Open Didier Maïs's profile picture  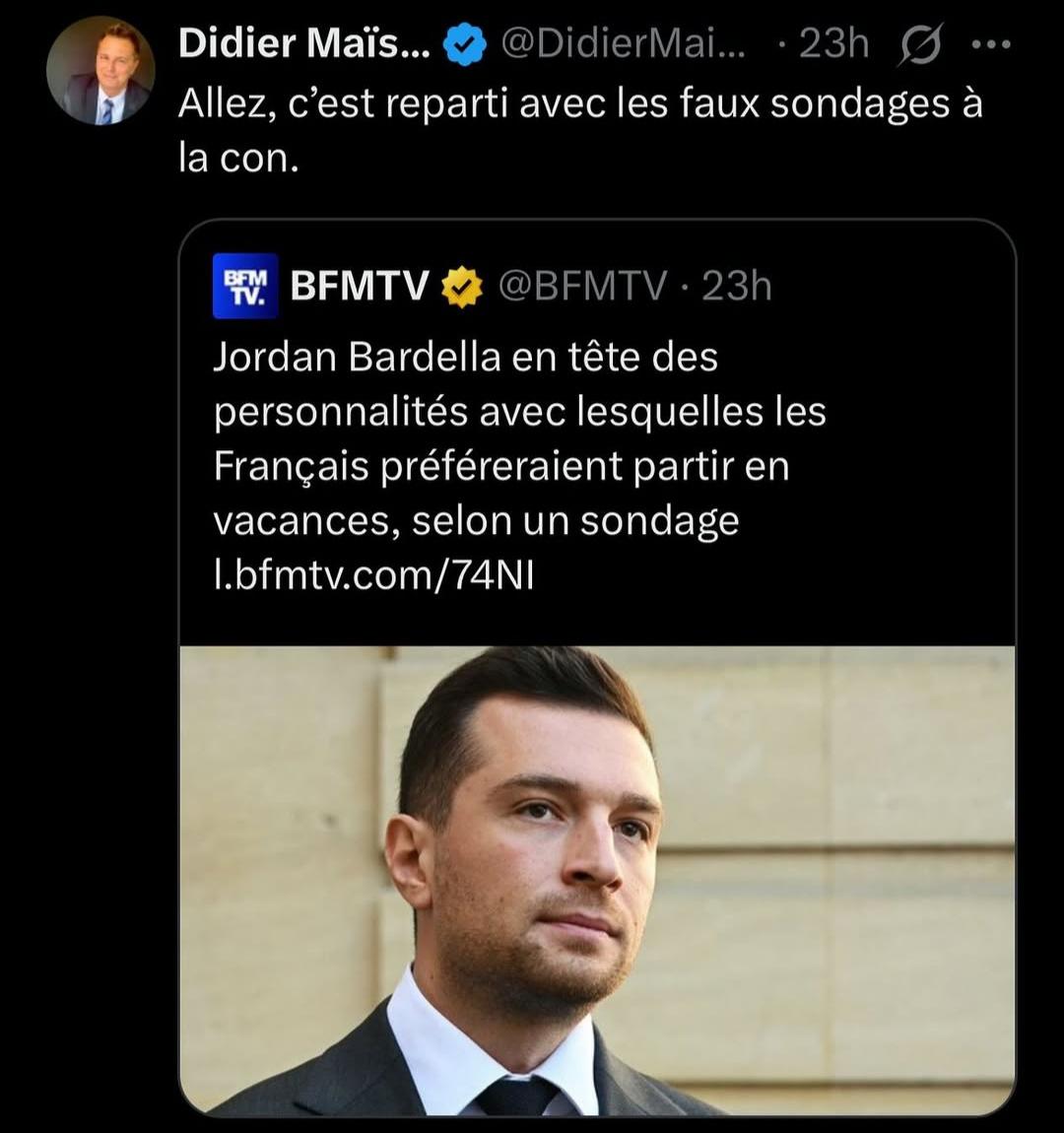pyautogui.click(x=100, y=70)
